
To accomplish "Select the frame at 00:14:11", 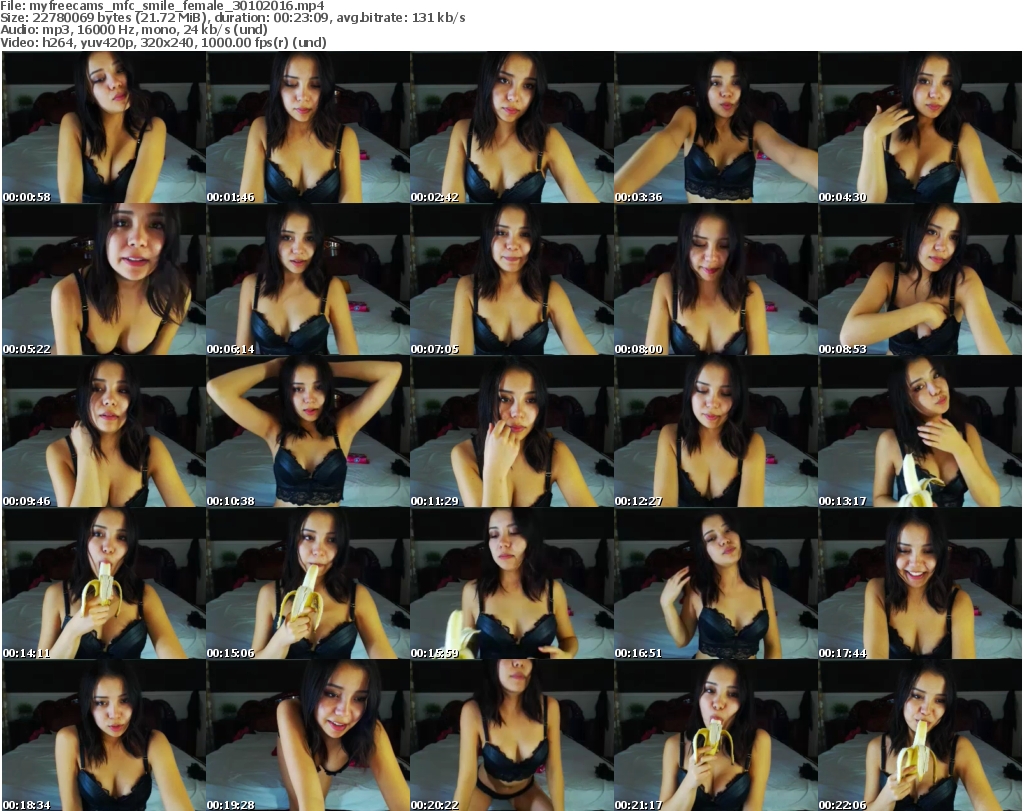I will click(104, 584).
